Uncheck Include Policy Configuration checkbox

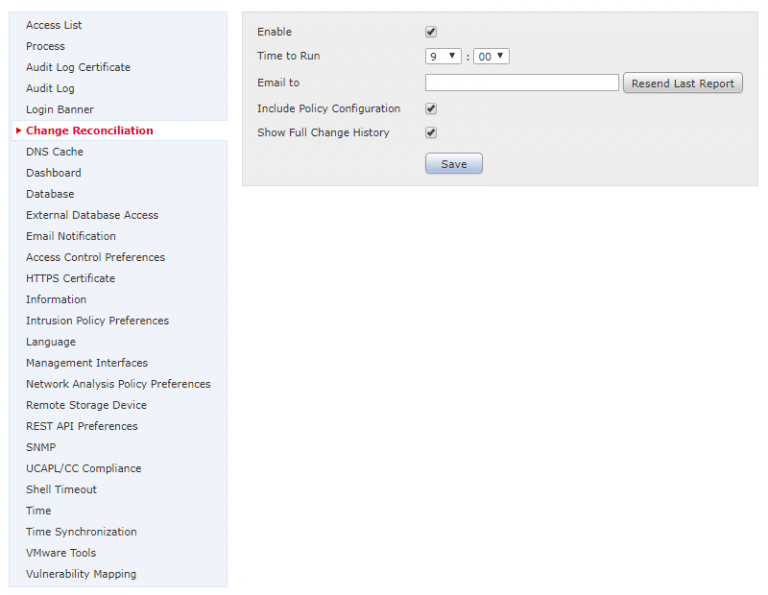pyautogui.click(x=431, y=109)
